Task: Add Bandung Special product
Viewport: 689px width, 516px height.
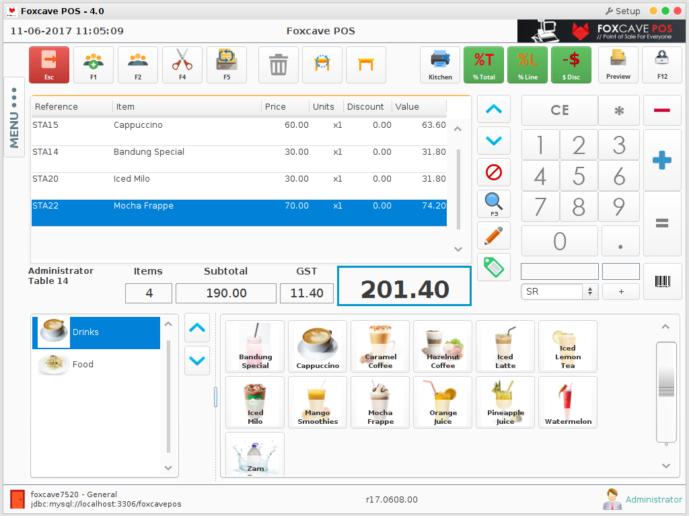Action: click(255, 347)
